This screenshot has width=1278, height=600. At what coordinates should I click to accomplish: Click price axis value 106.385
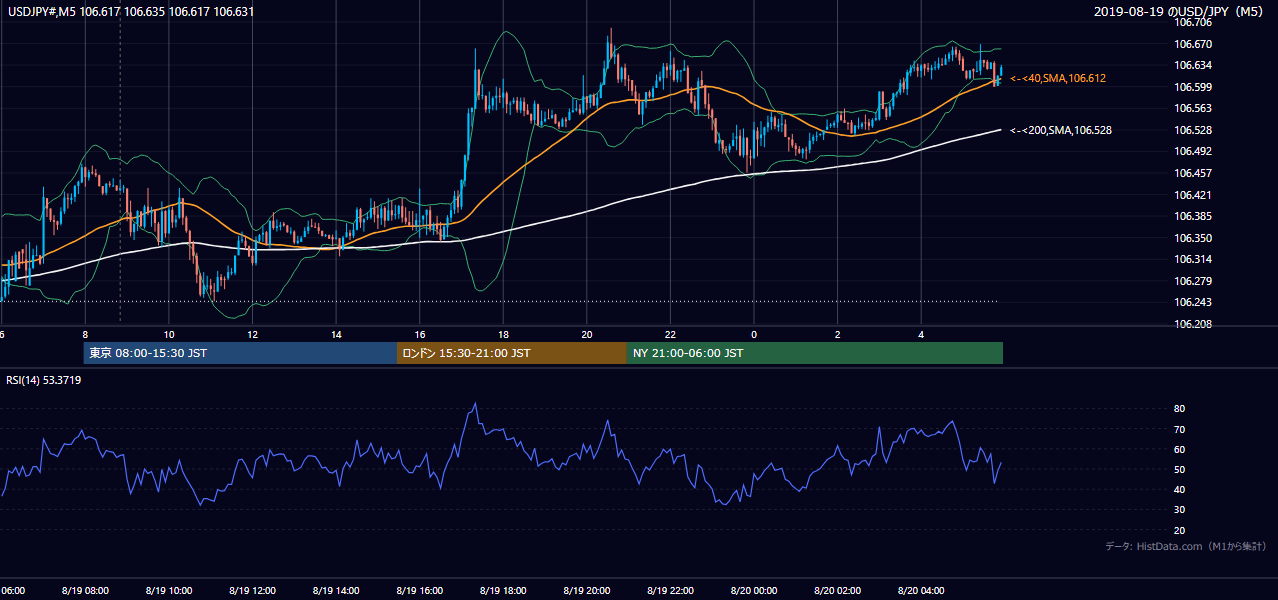[x=1193, y=216]
